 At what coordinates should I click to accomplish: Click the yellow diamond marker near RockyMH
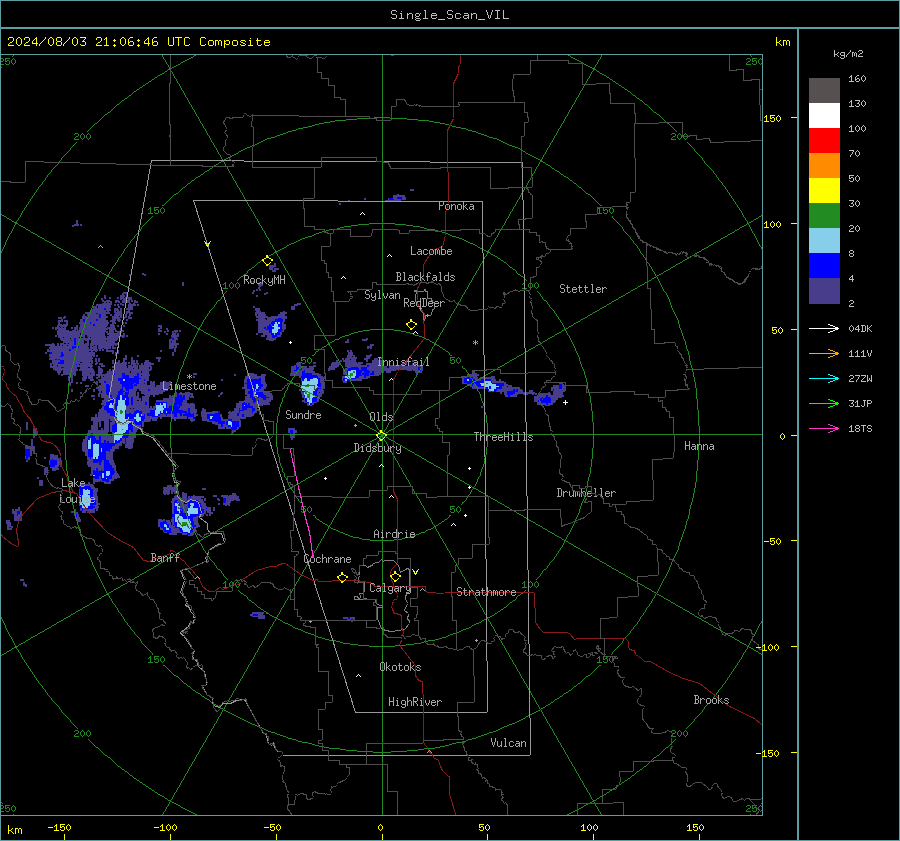click(x=267, y=261)
